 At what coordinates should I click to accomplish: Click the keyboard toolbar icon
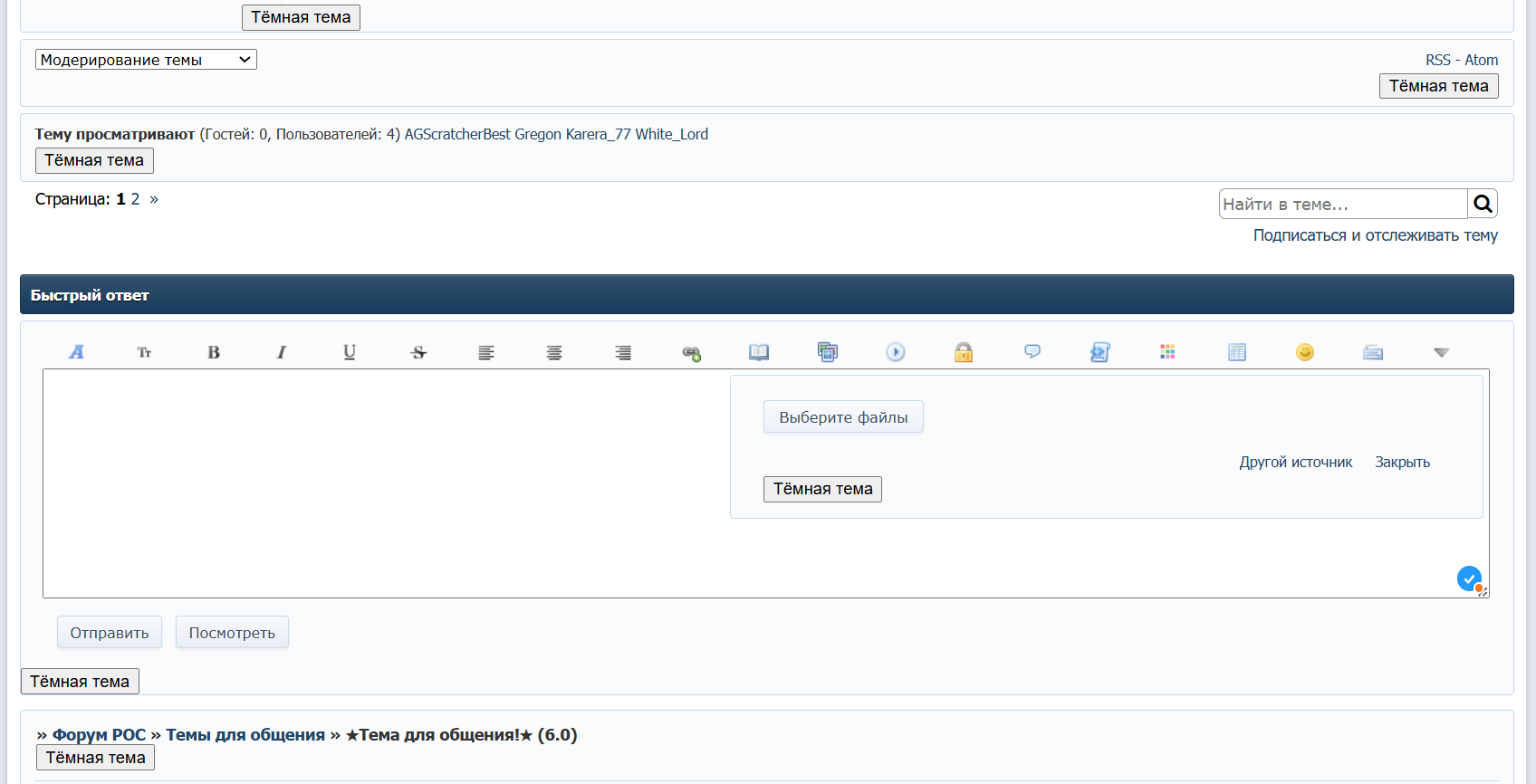[1373, 352]
